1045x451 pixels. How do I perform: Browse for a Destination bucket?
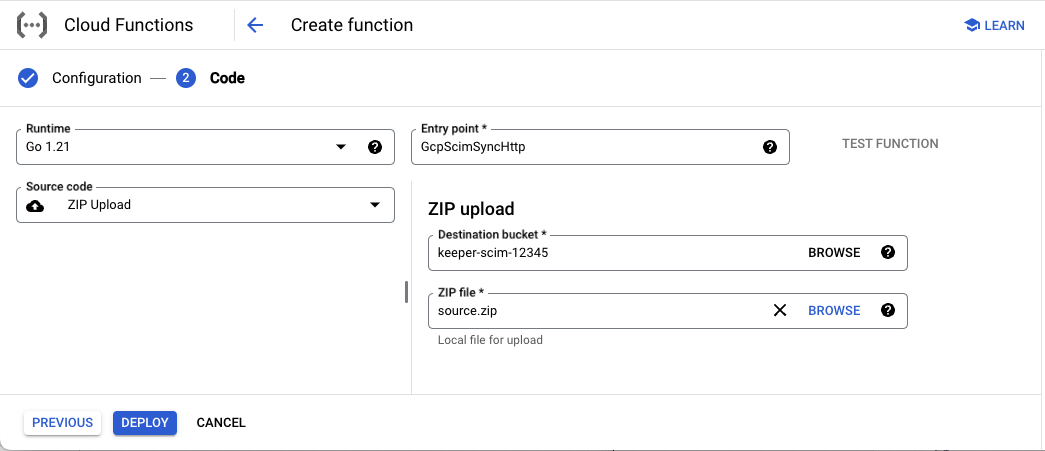tap(834, 253)
